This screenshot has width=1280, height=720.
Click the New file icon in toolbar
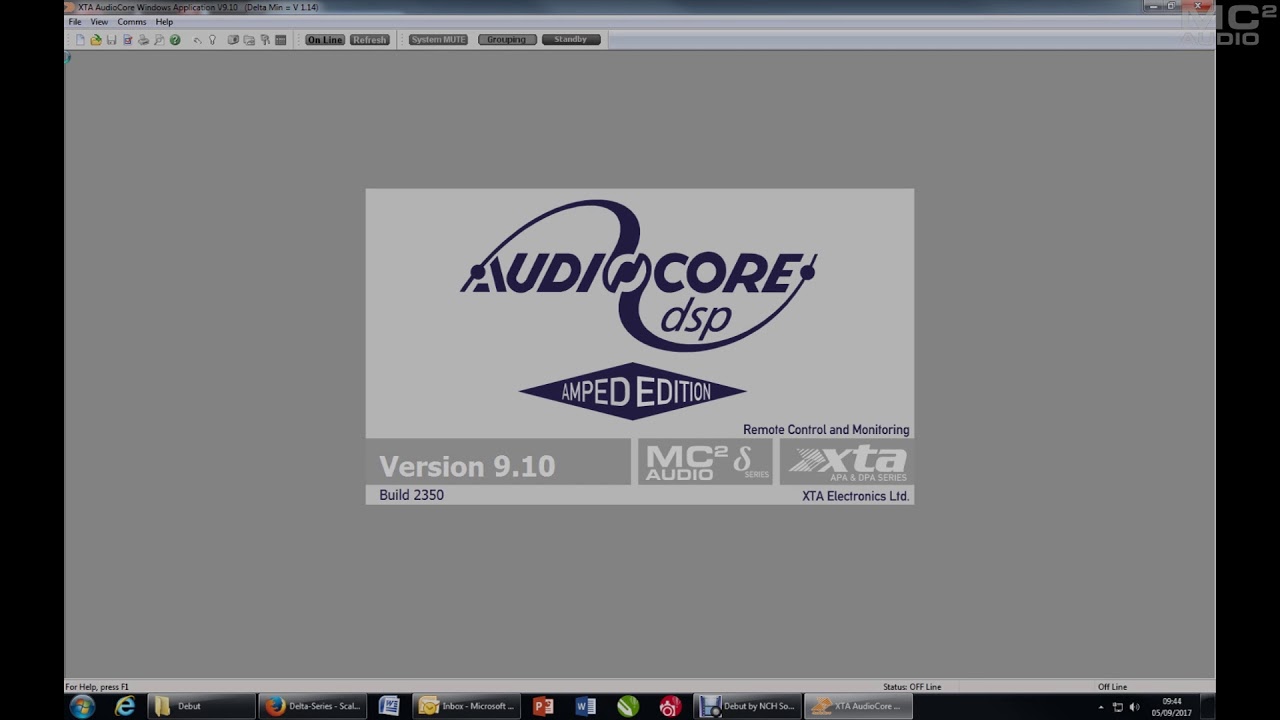(x=80, y=40)
